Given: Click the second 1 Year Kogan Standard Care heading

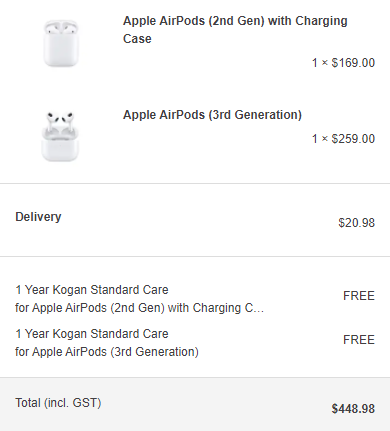Looking at the screenshot, I should point(92,334).
